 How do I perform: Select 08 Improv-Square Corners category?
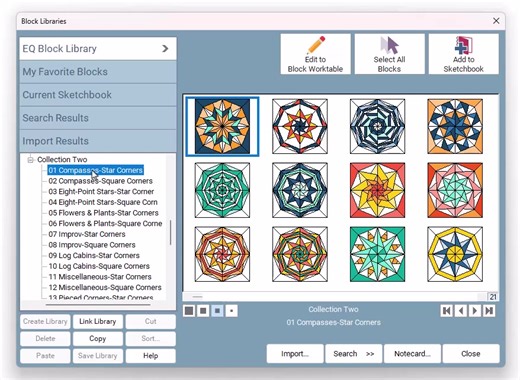[x=92, y=245]
